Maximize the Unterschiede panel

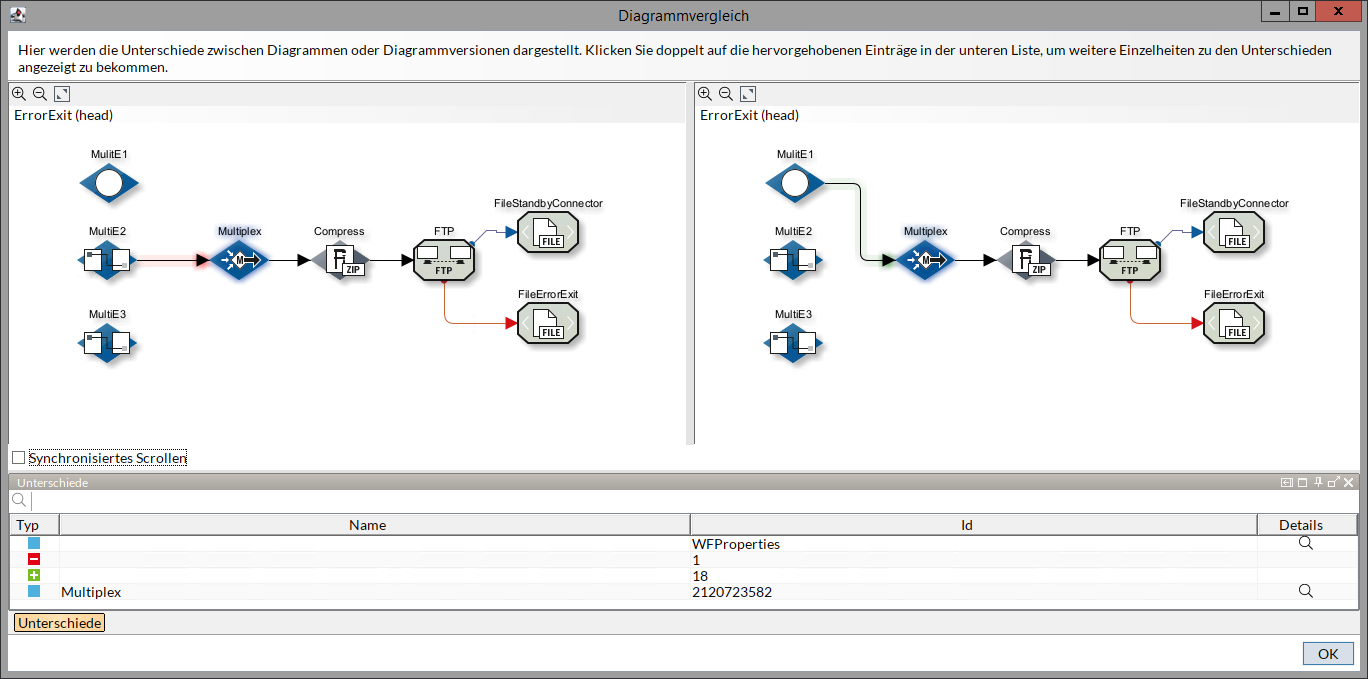(x=1302, y=482)
